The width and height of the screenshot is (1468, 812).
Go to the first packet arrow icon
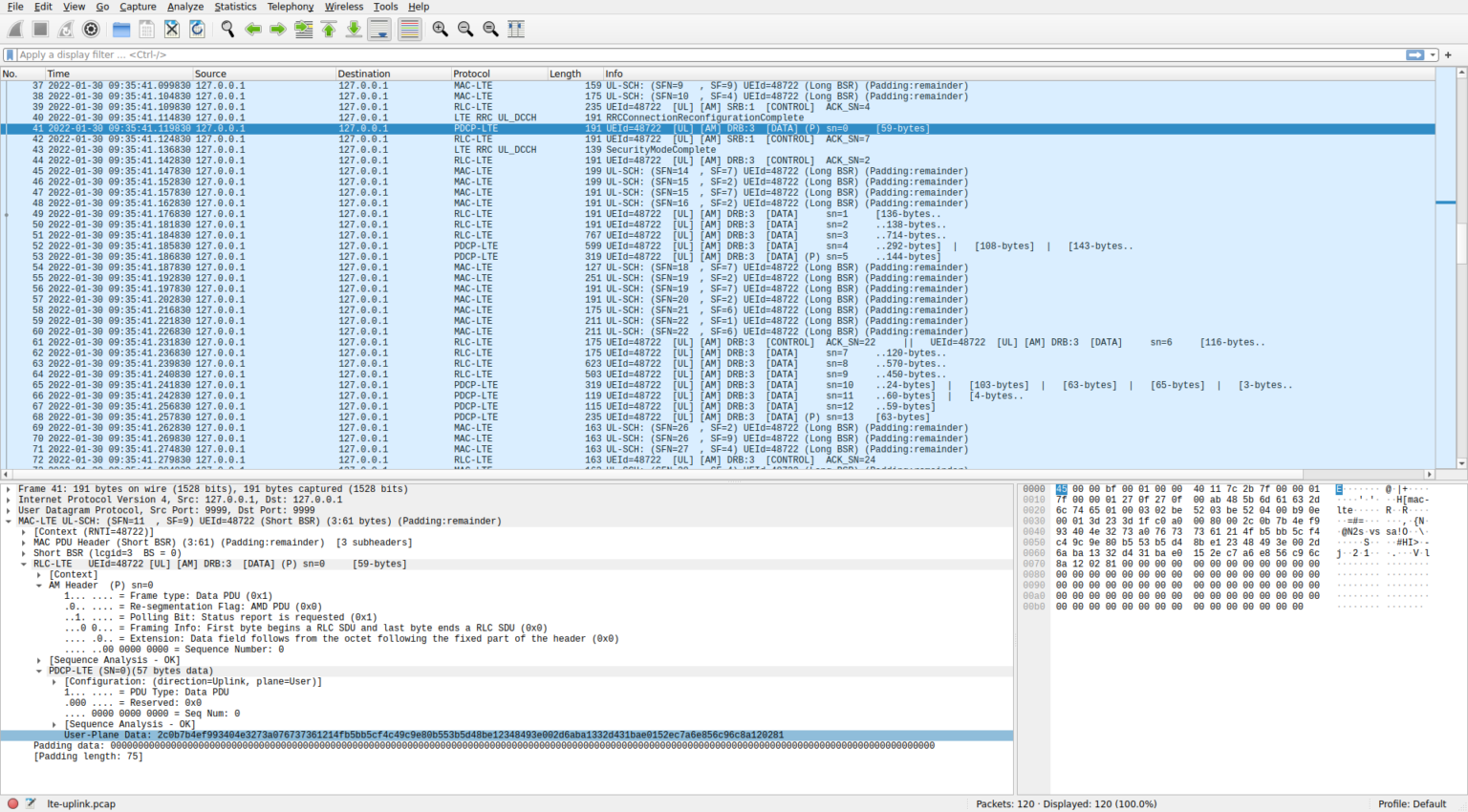329,30
